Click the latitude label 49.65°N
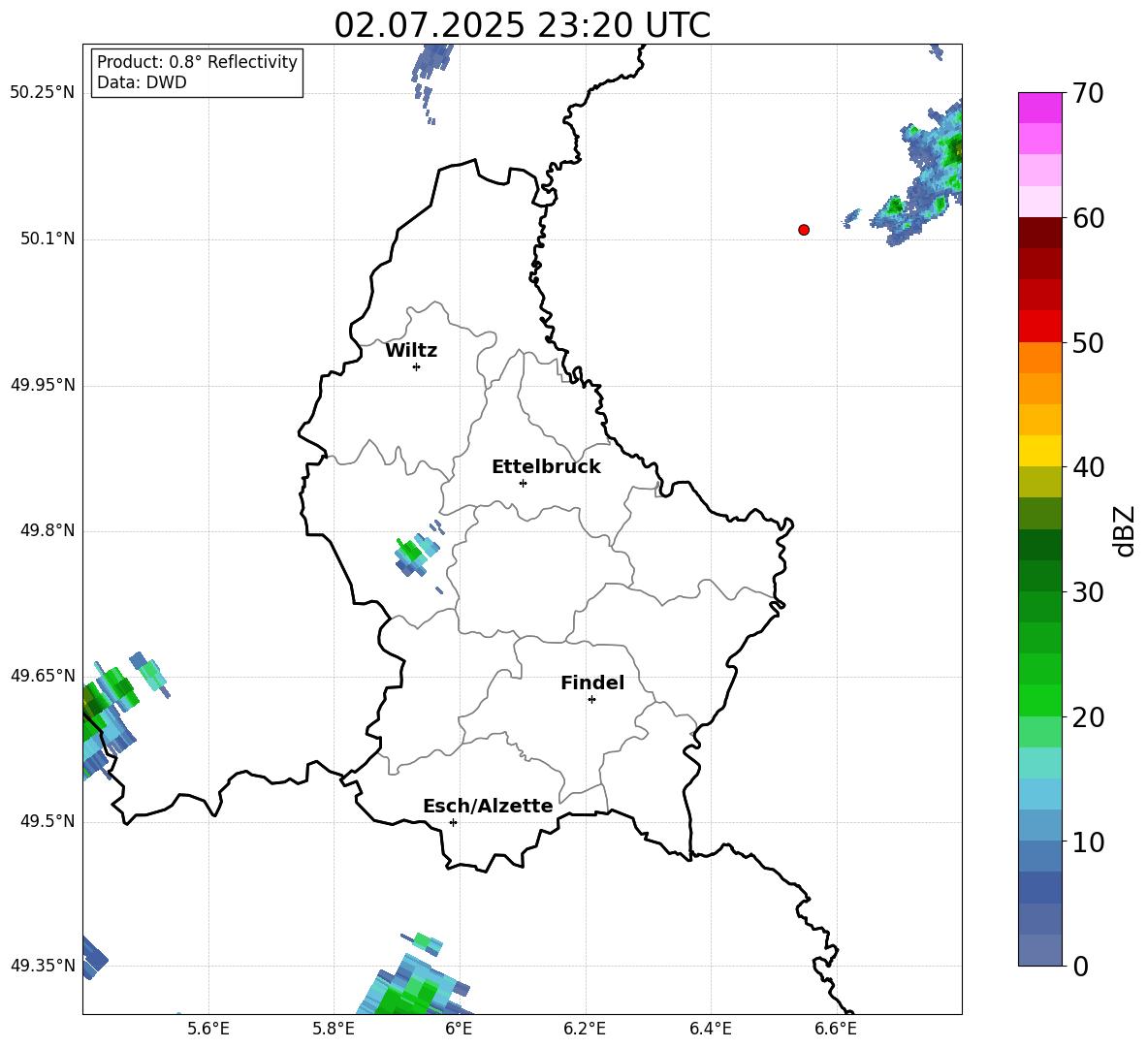This screenshot has width=1148, height=1048. tap(44, 676)
